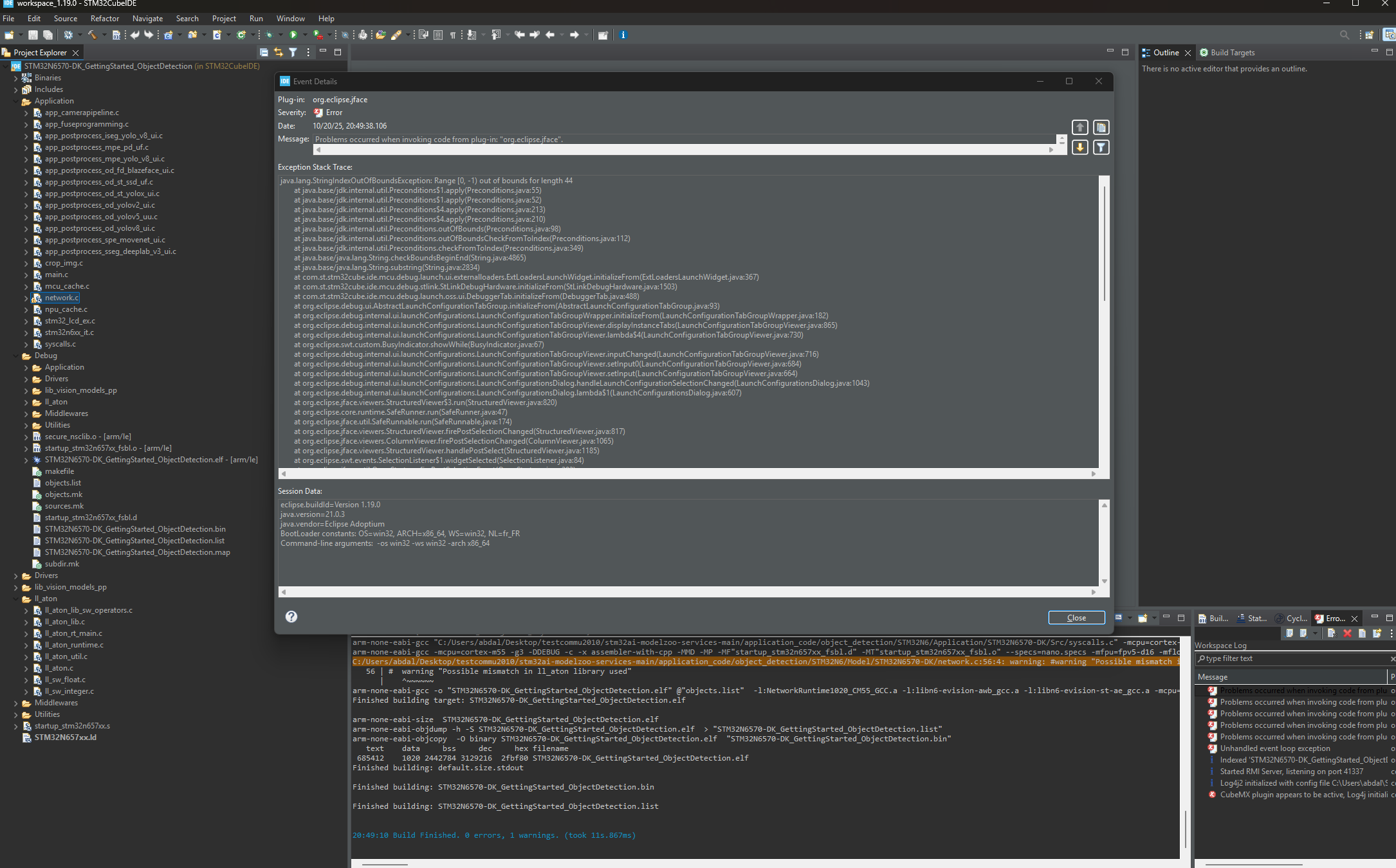
Task: Toggle Show Whitespace Characters pilcrow icon
Action: 453,35
